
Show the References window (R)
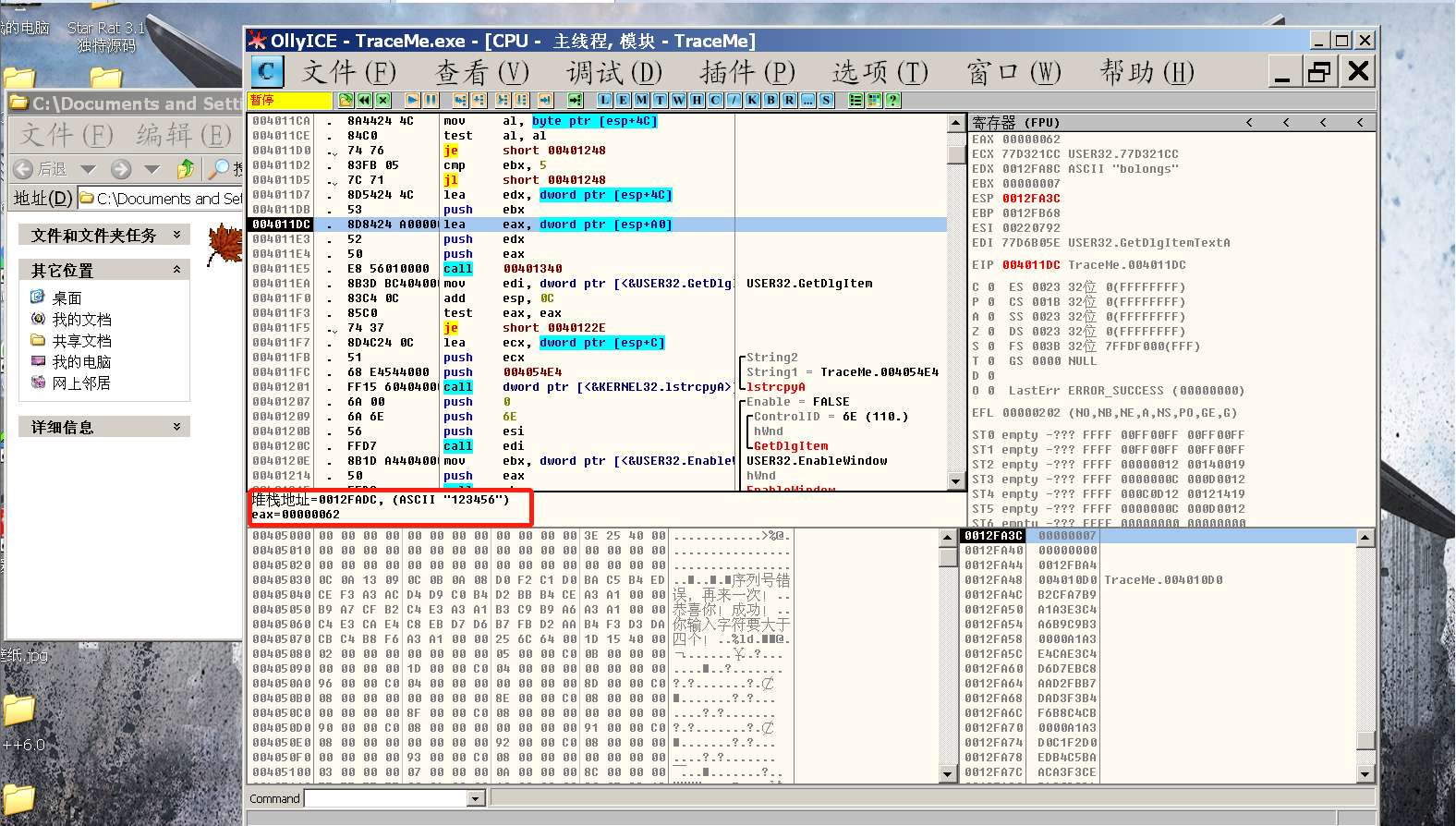point(790,100)
